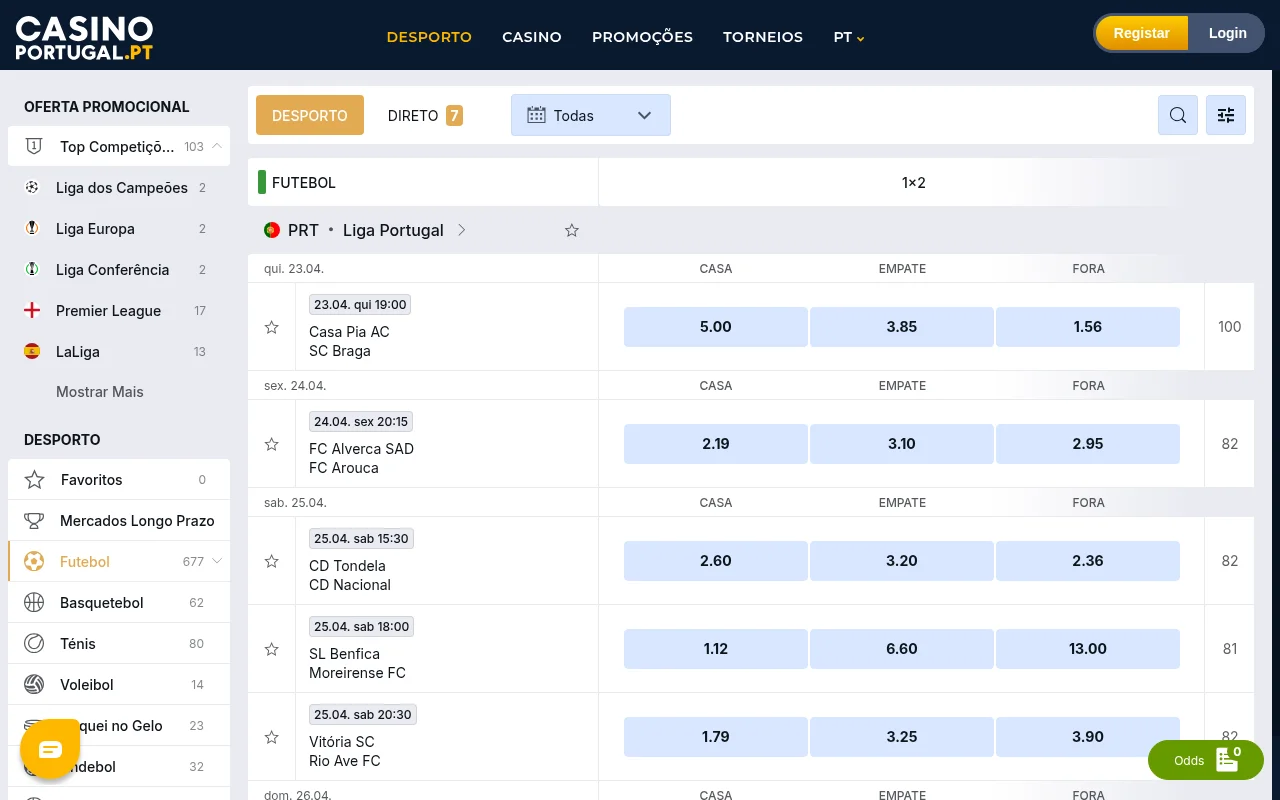Click the Casino Portugal logo

pyautogui.click(x=84, y=38)
